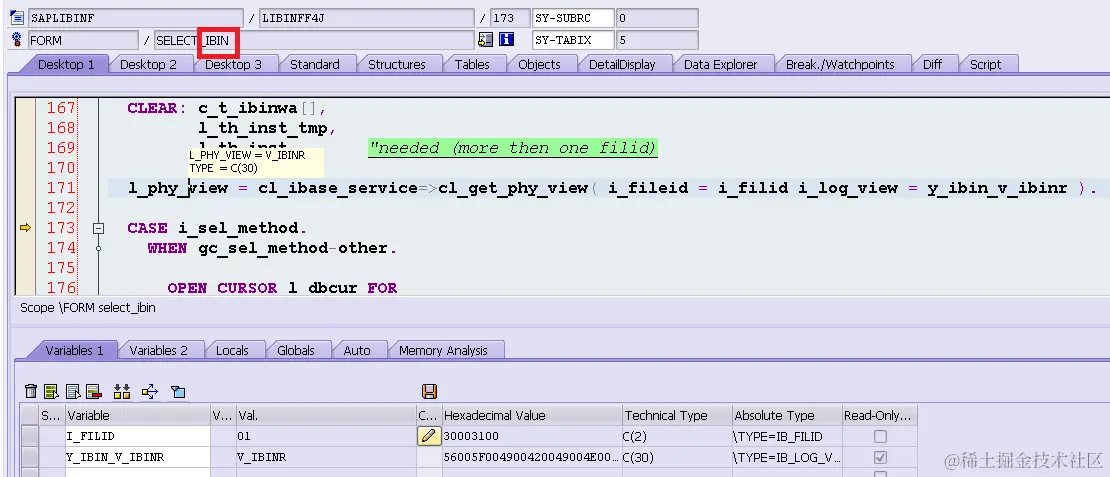Switch to Desktop 2 tab
Screen dimensions: 1110x477
click(x=148, y=64)
